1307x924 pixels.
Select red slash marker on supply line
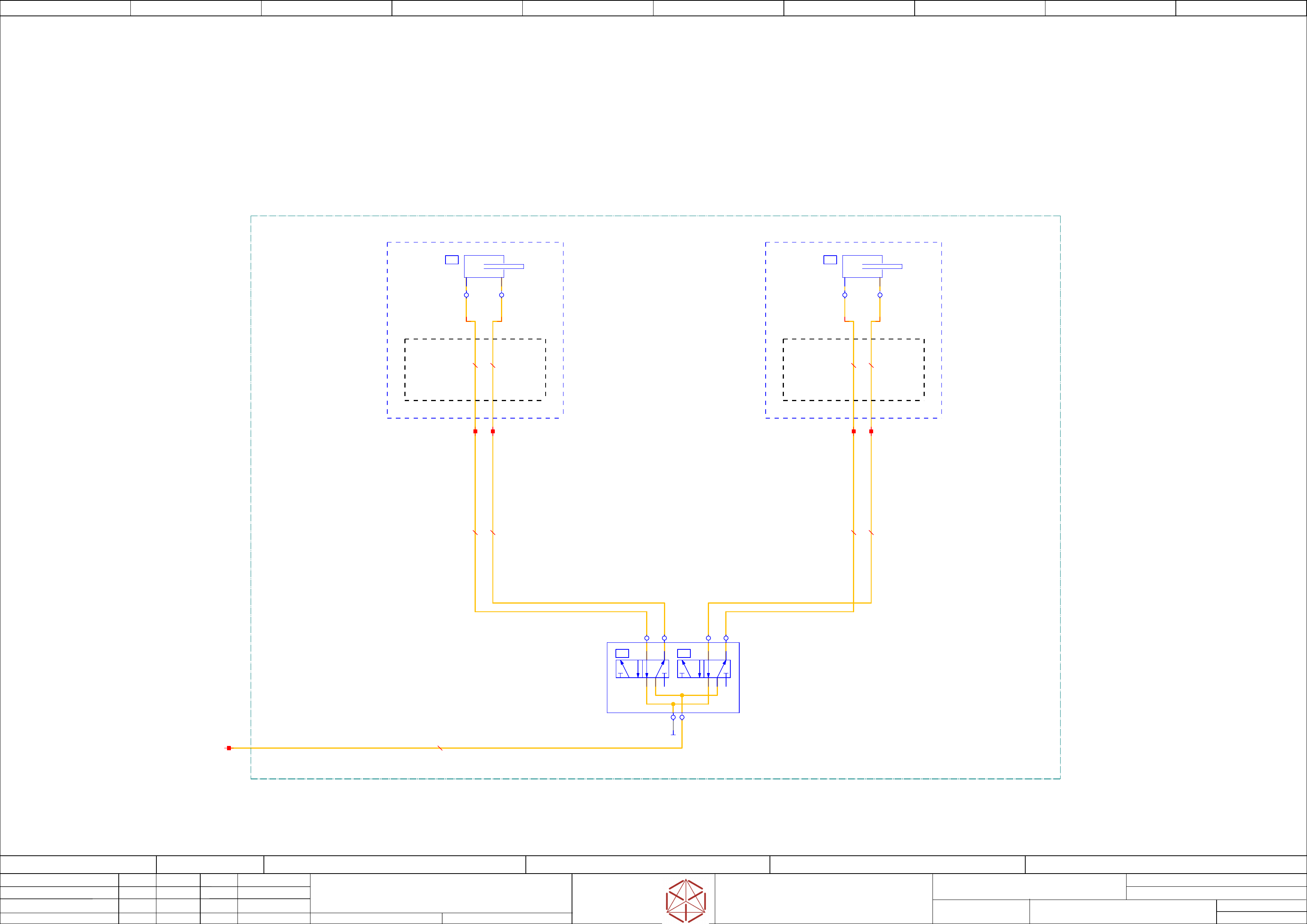(x=440, y=748)
